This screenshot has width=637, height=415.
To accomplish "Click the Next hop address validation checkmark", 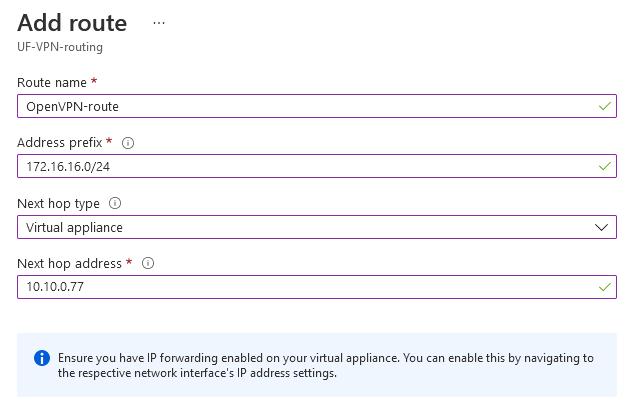I will coord(604,287).
